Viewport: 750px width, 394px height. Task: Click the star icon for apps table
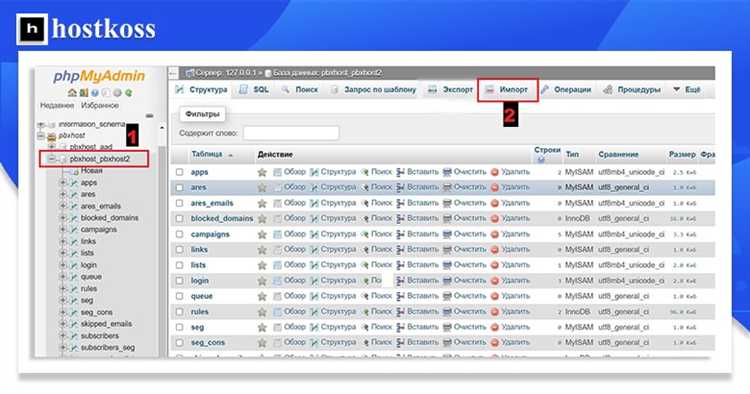pyautogui.click(x=262, y=172)
